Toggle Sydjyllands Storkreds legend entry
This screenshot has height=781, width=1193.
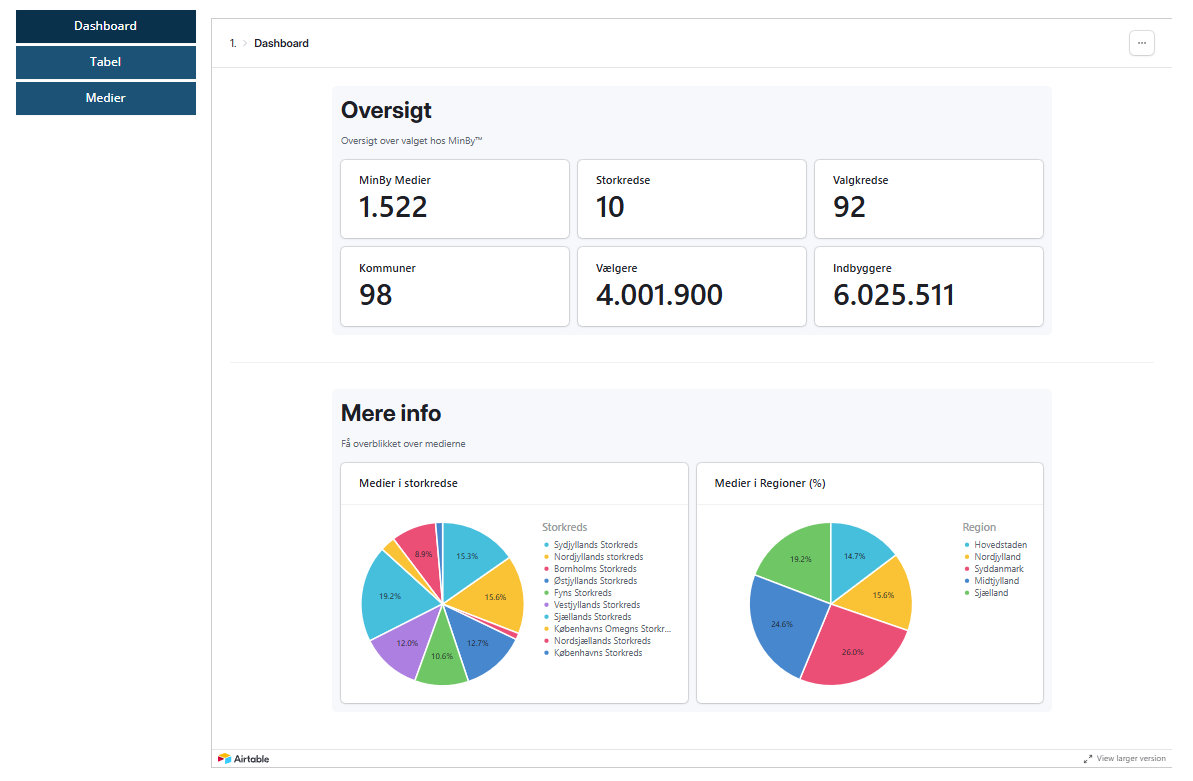595,545
